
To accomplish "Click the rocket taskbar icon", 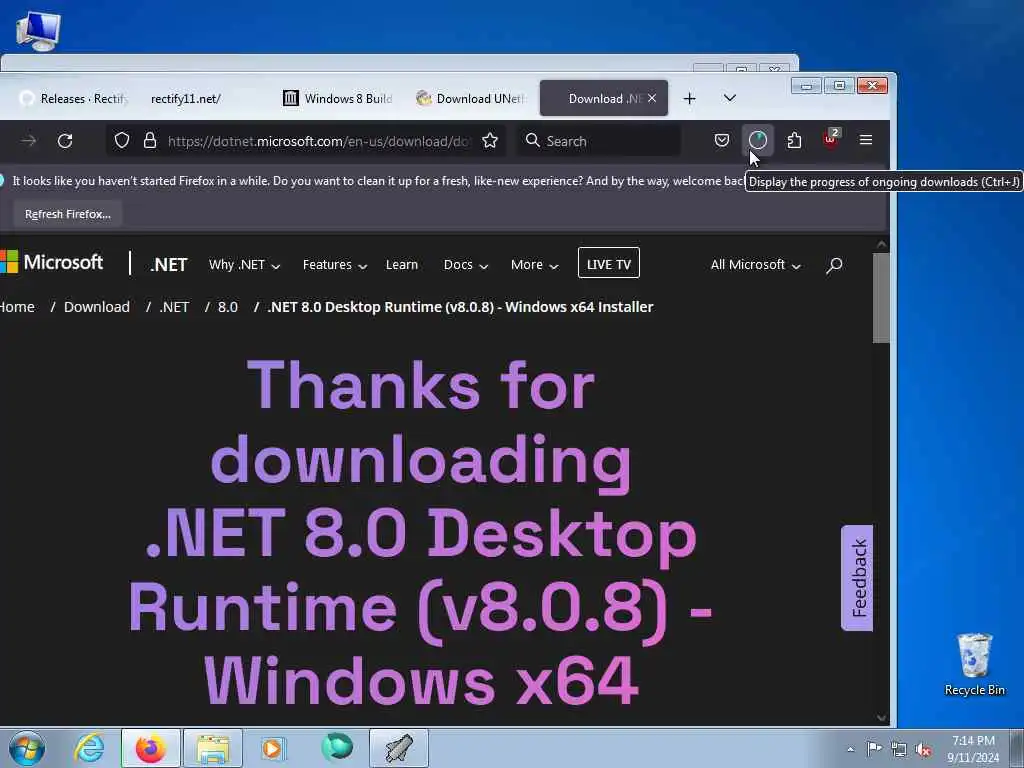I will tap(399, 748).
